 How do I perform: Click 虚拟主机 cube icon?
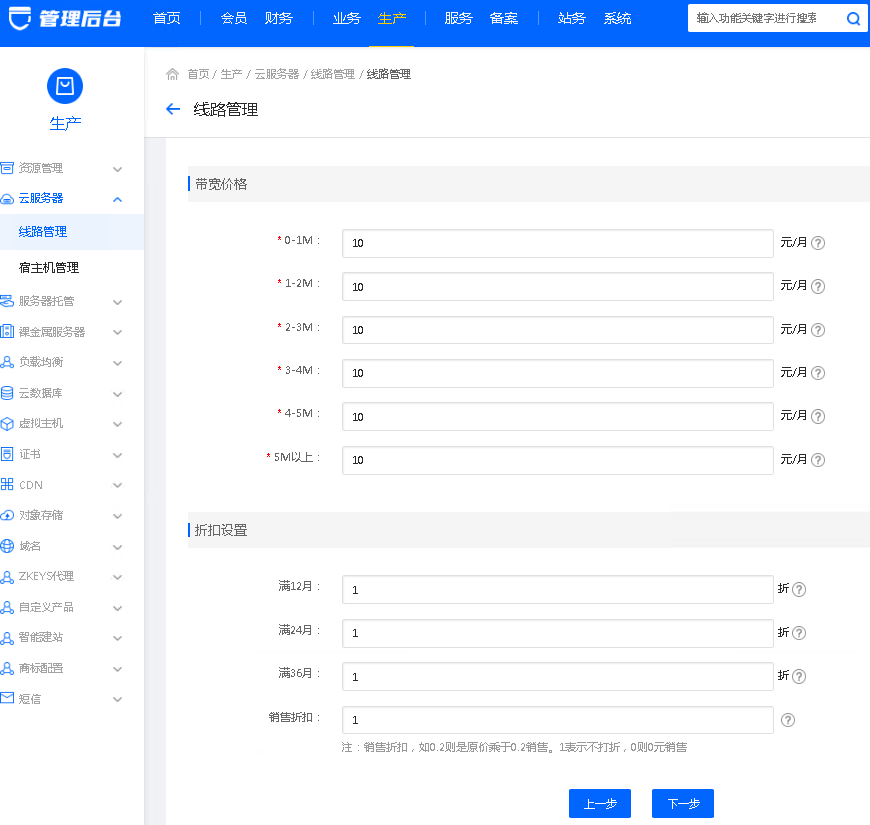[x=7, y=424]
